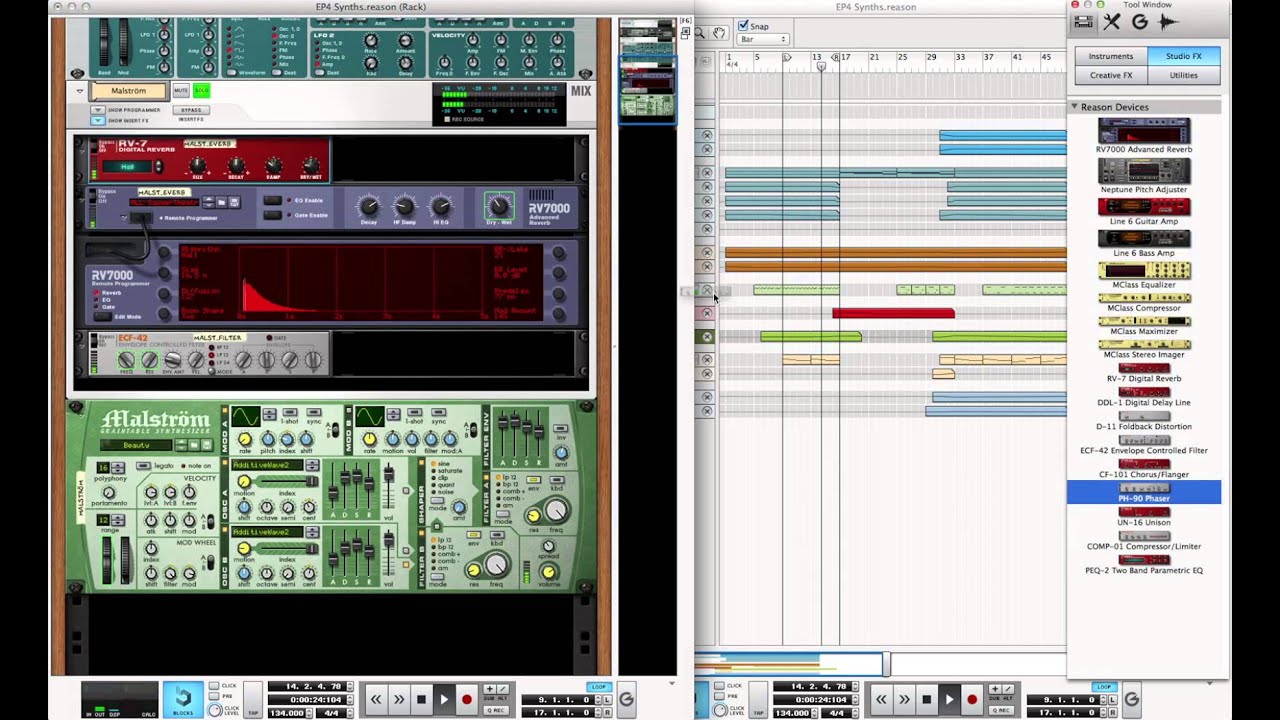Viewport: 1280px width, 720px height.
Task: Click DDL-1 Digital Delay Line device icon
Action: (1144, 392)
